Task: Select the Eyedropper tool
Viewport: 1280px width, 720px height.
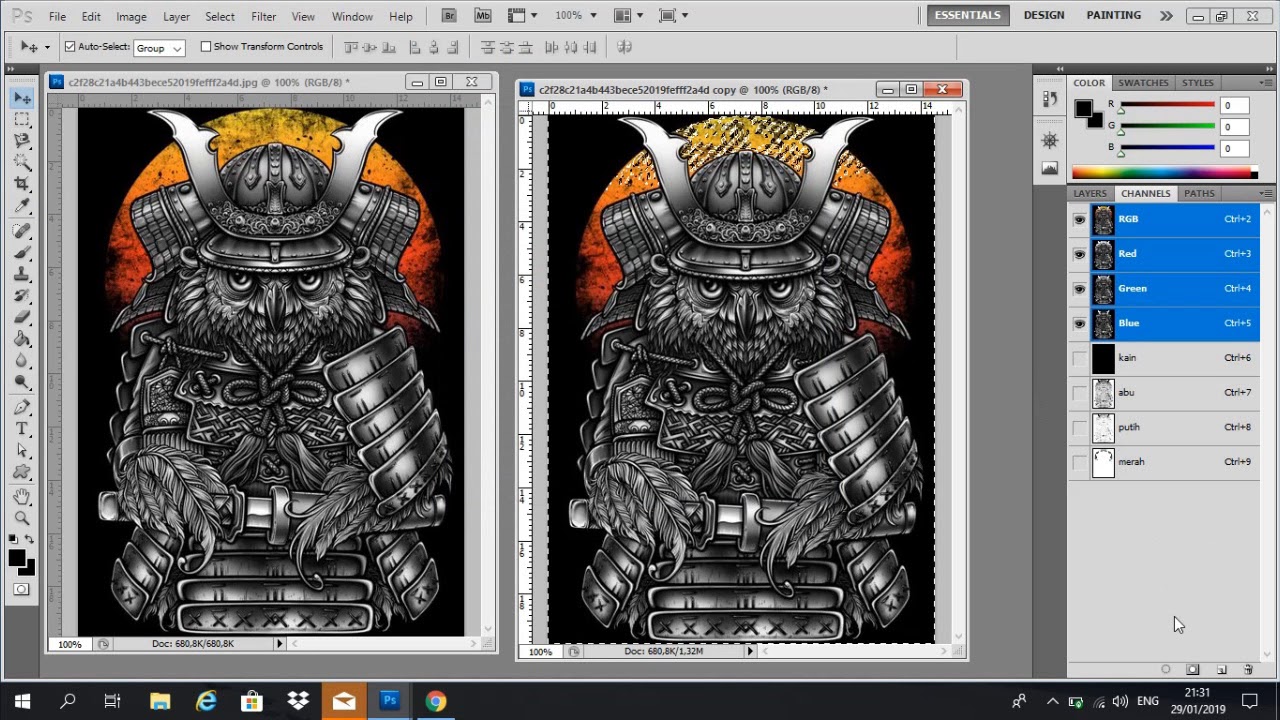Action: [22, 206]
